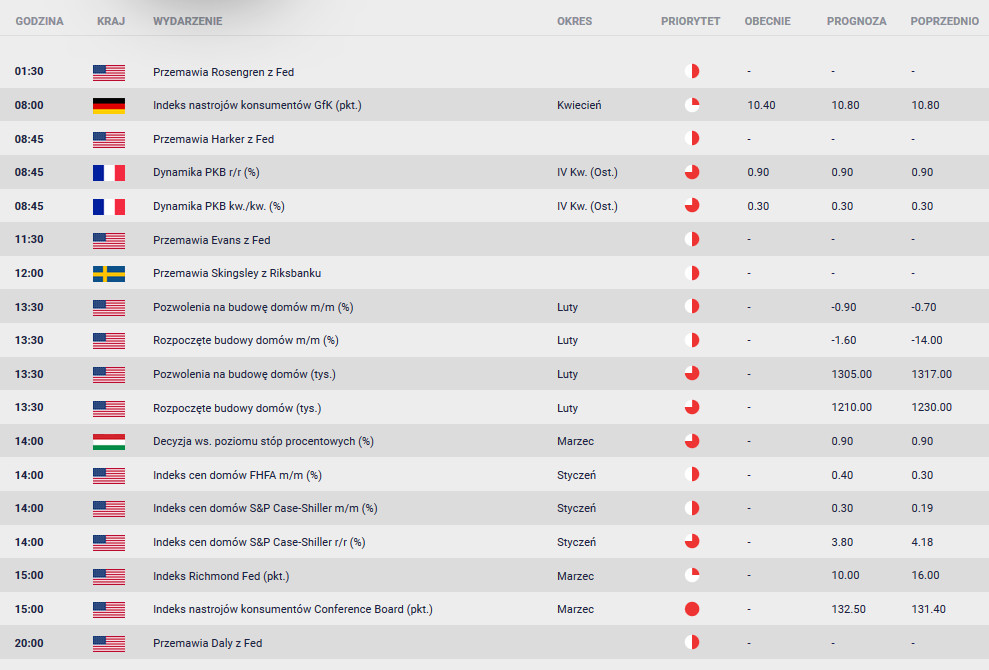Image resolution: width=989 pixels, height=670 pixels.
Task: Open Rozpoczęte budowy domów m/m event
Action: [x=245, y=341]
